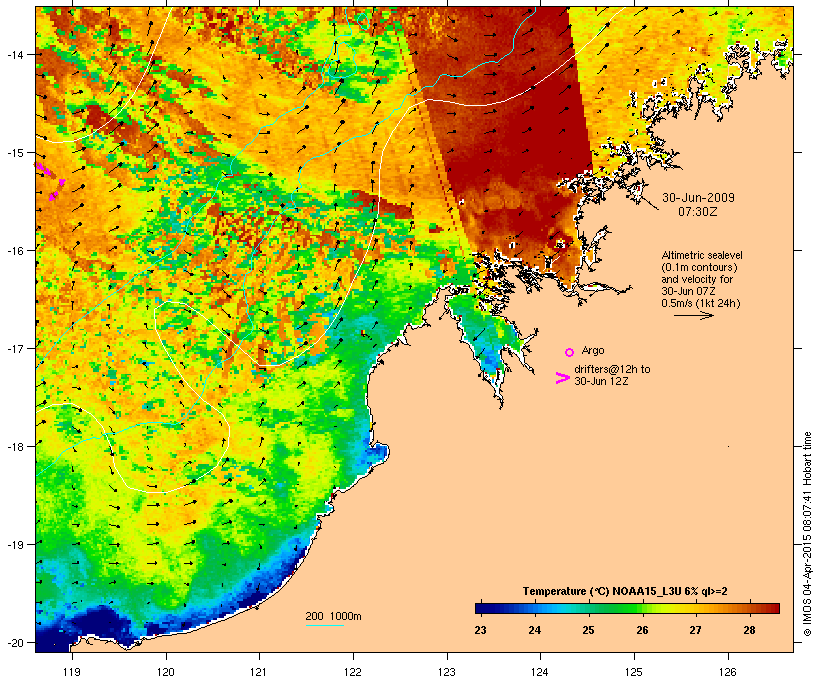
Task: Click the "Temperature (°C) NOAA15_L3U 6% ql>=2" title
Action: click(x=625, y=591)
